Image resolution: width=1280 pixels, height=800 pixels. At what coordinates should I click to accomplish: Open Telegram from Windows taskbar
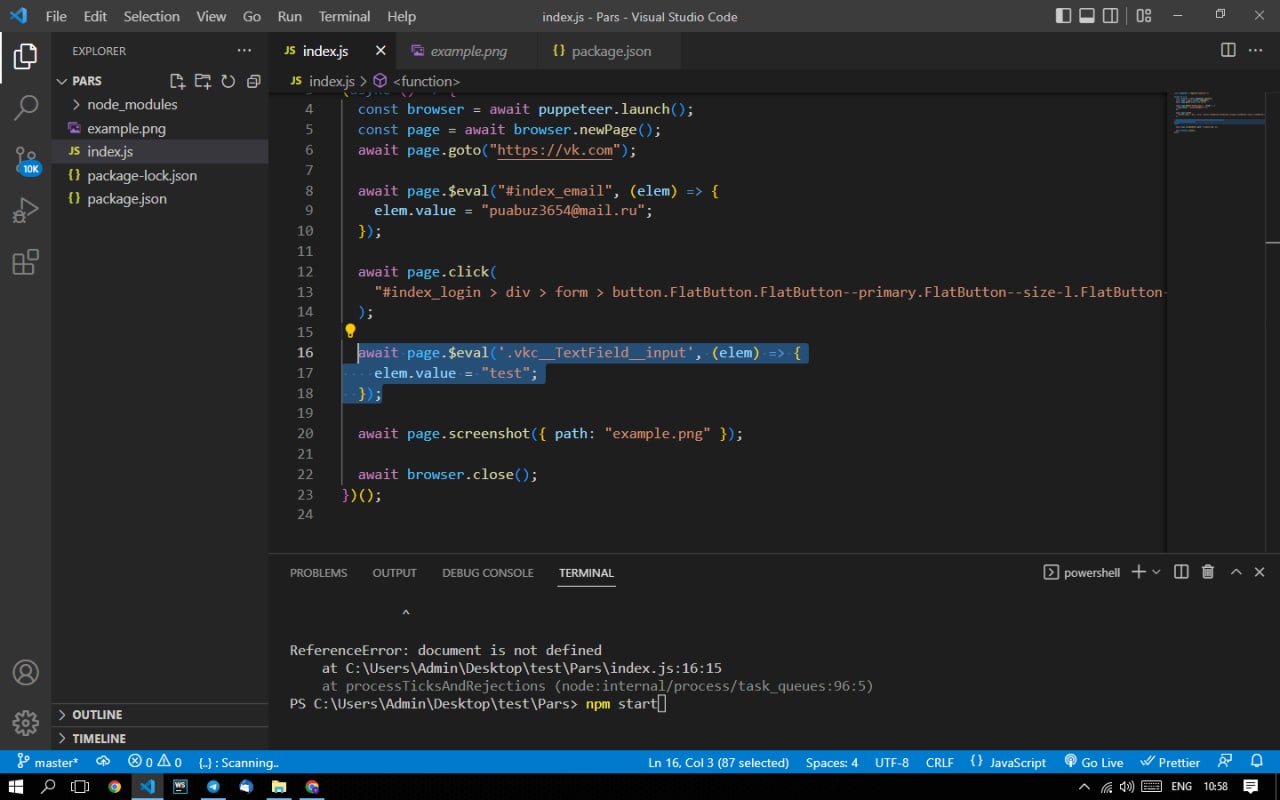[213, 787]
